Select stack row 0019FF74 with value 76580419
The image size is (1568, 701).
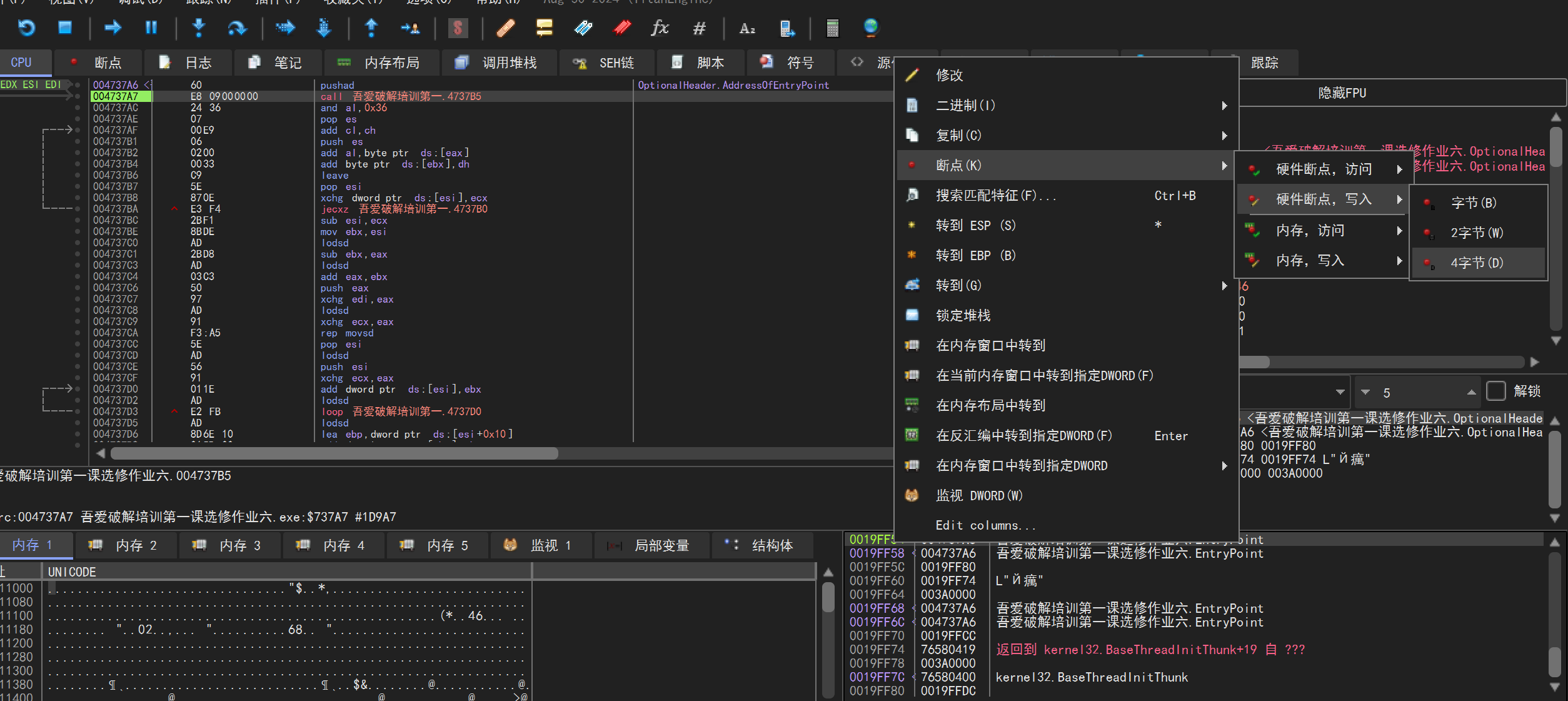click(x=1195, y=650)
